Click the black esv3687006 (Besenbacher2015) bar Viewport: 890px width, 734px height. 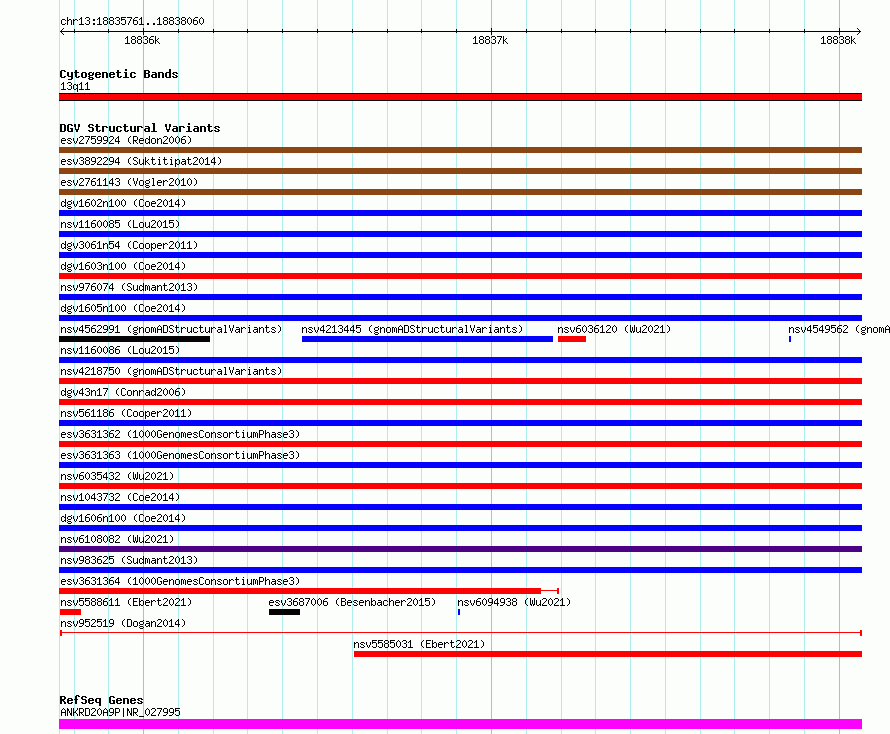284,612
